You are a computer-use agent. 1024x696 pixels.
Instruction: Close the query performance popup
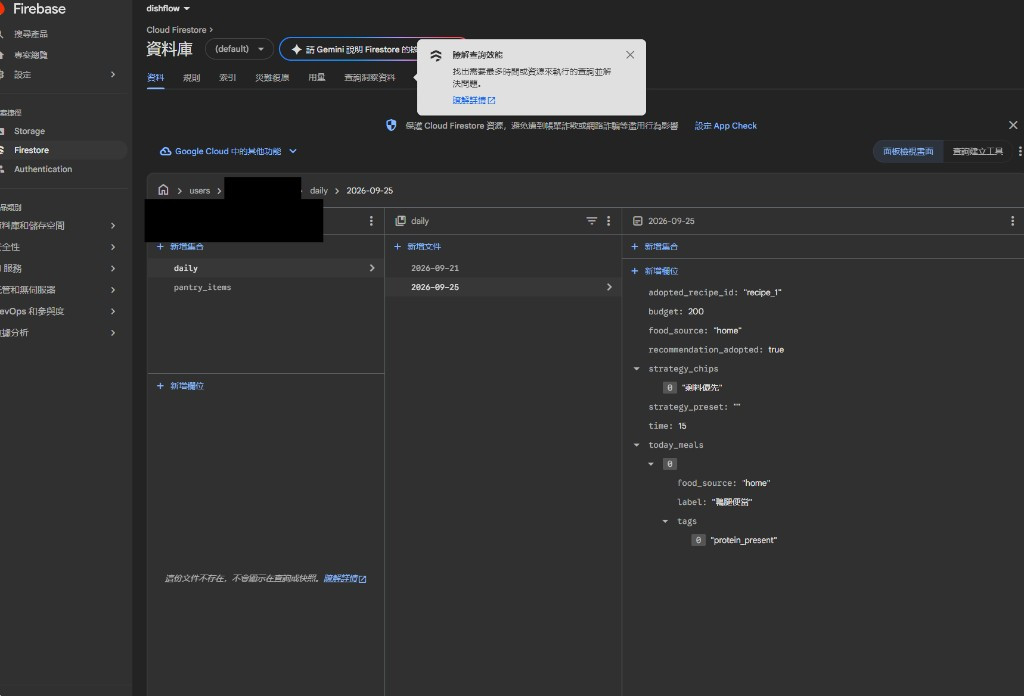pos(630,55)
